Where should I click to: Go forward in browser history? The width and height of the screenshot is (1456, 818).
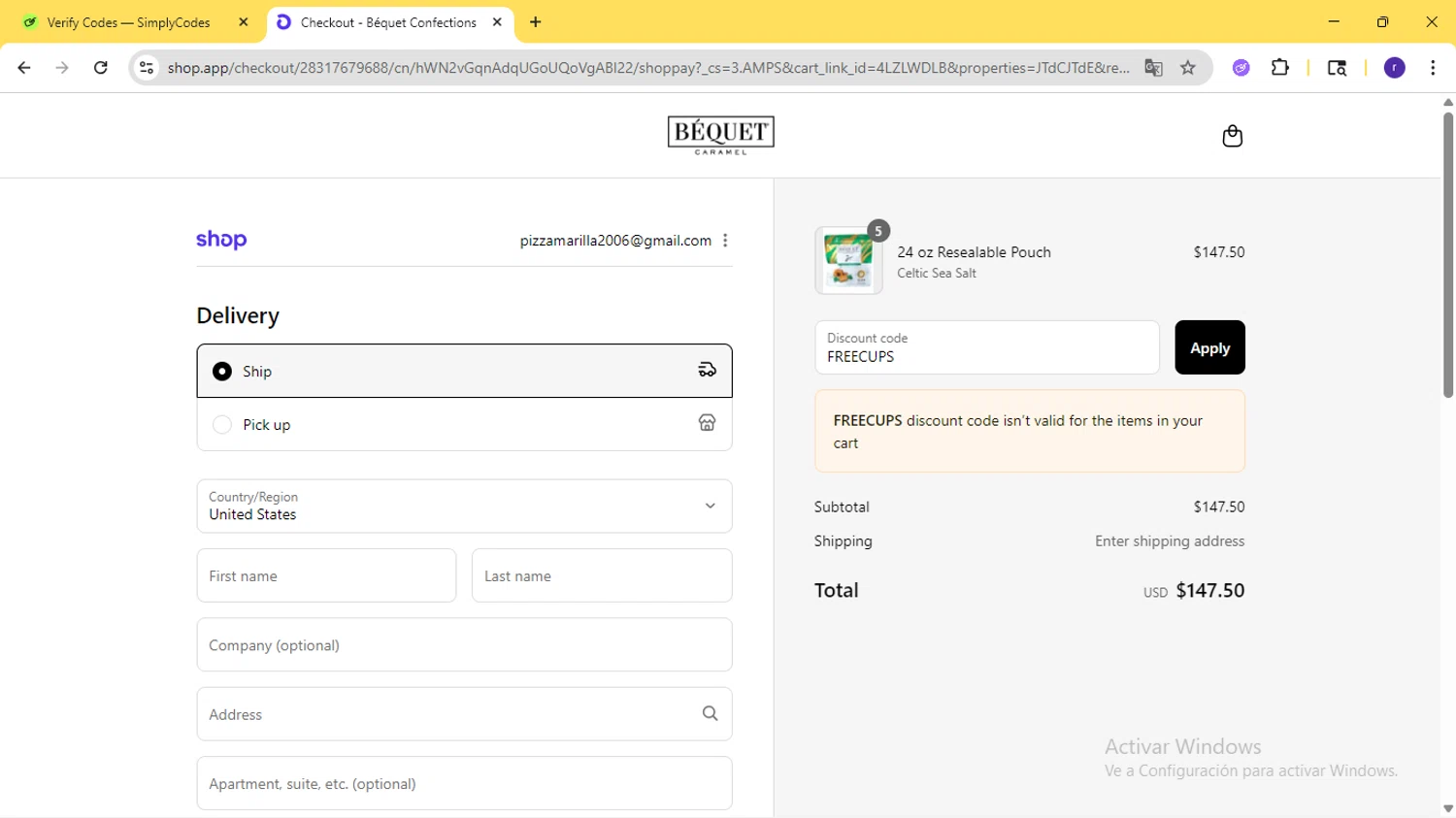pyautogui.click(x=62, y=68)
